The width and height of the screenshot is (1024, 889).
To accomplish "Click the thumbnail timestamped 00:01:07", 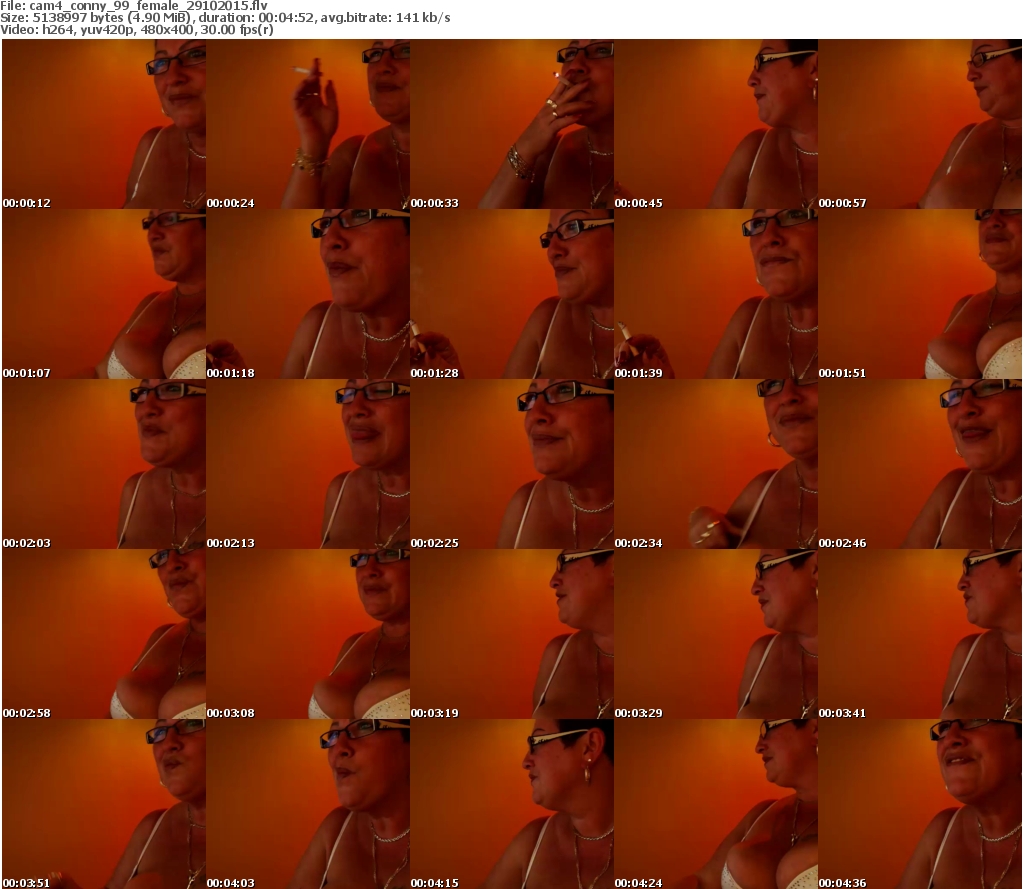I will [104, 294].
